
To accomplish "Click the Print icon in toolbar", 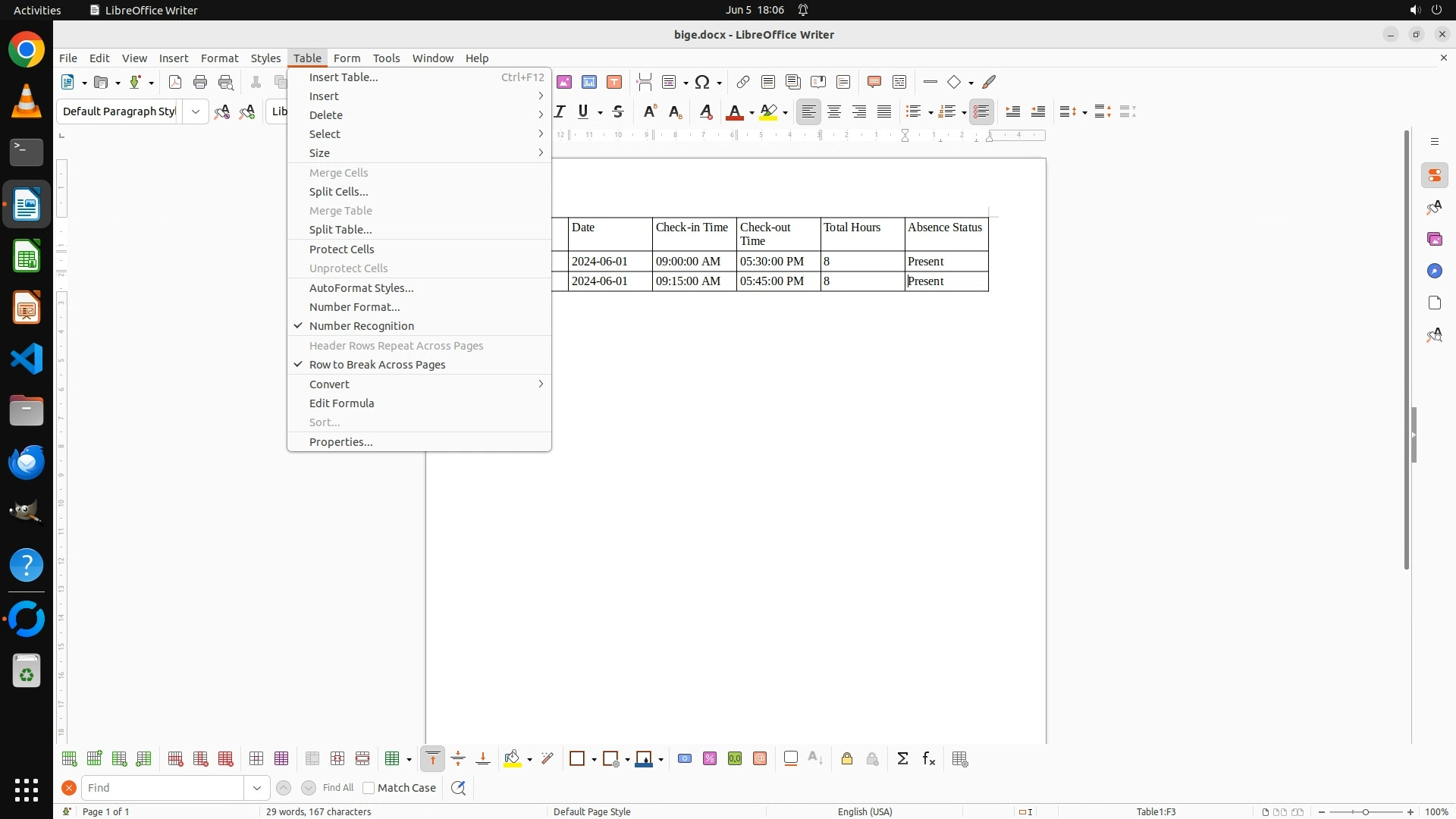I will [x=200, y=82].
